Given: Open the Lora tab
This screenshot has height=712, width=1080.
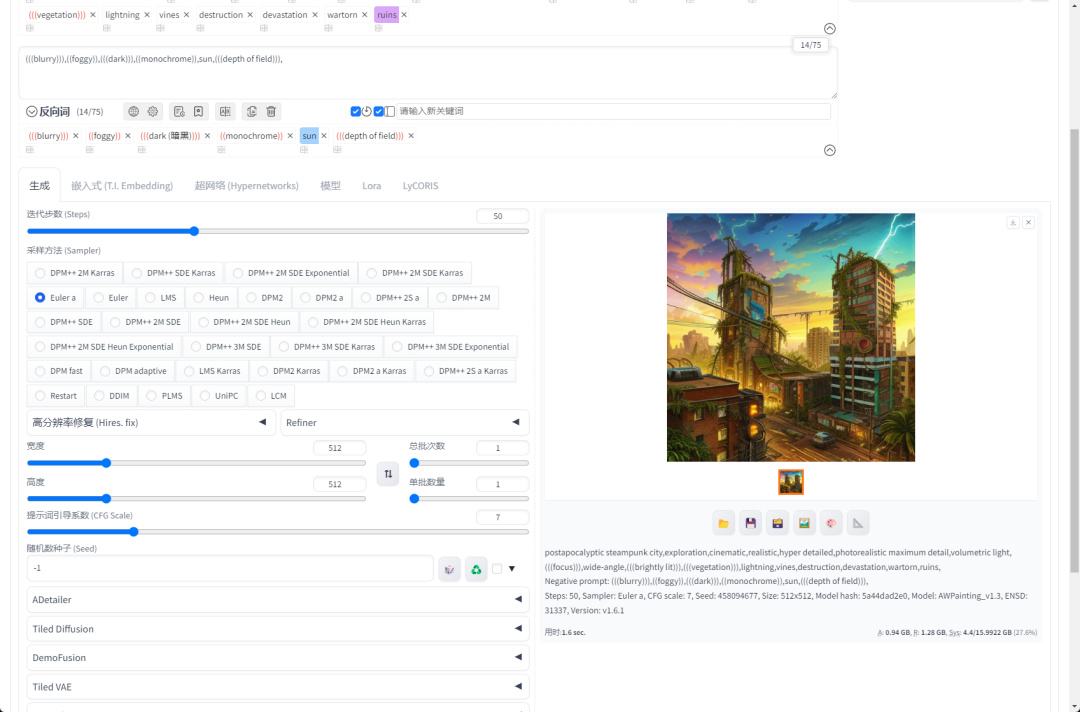Looking at the screenshot, I should click(x=372, y=185).
